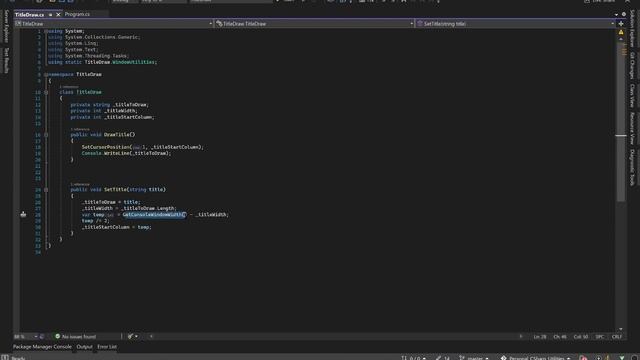Click the Live Share button
This screenshot has width=640, height=360.
(x=600, y=1)
